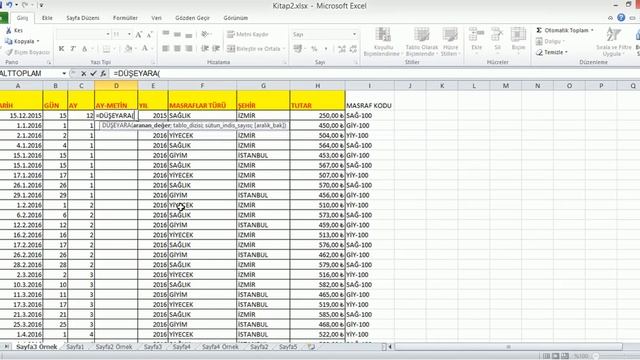Open the Veri ribbon tab

(x=156, y=18)
